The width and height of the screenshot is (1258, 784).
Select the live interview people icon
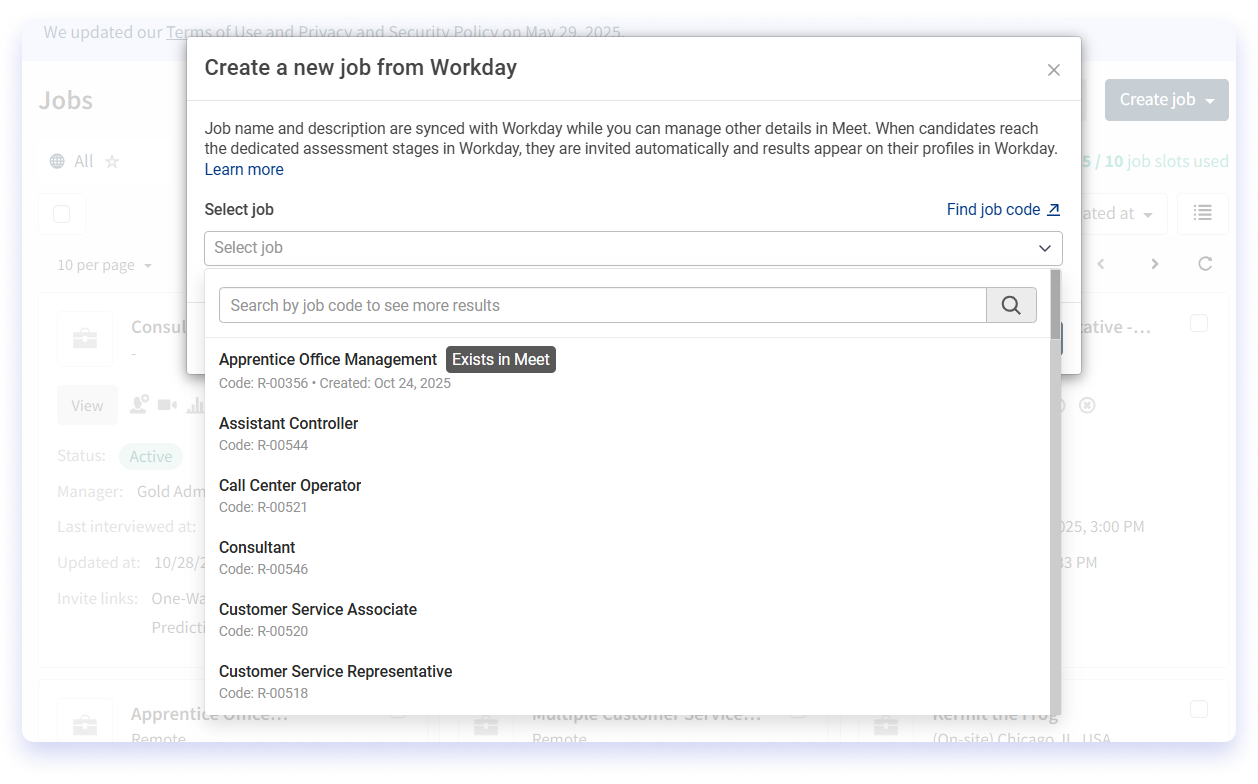pyautogui.click(x=139, y=405)
